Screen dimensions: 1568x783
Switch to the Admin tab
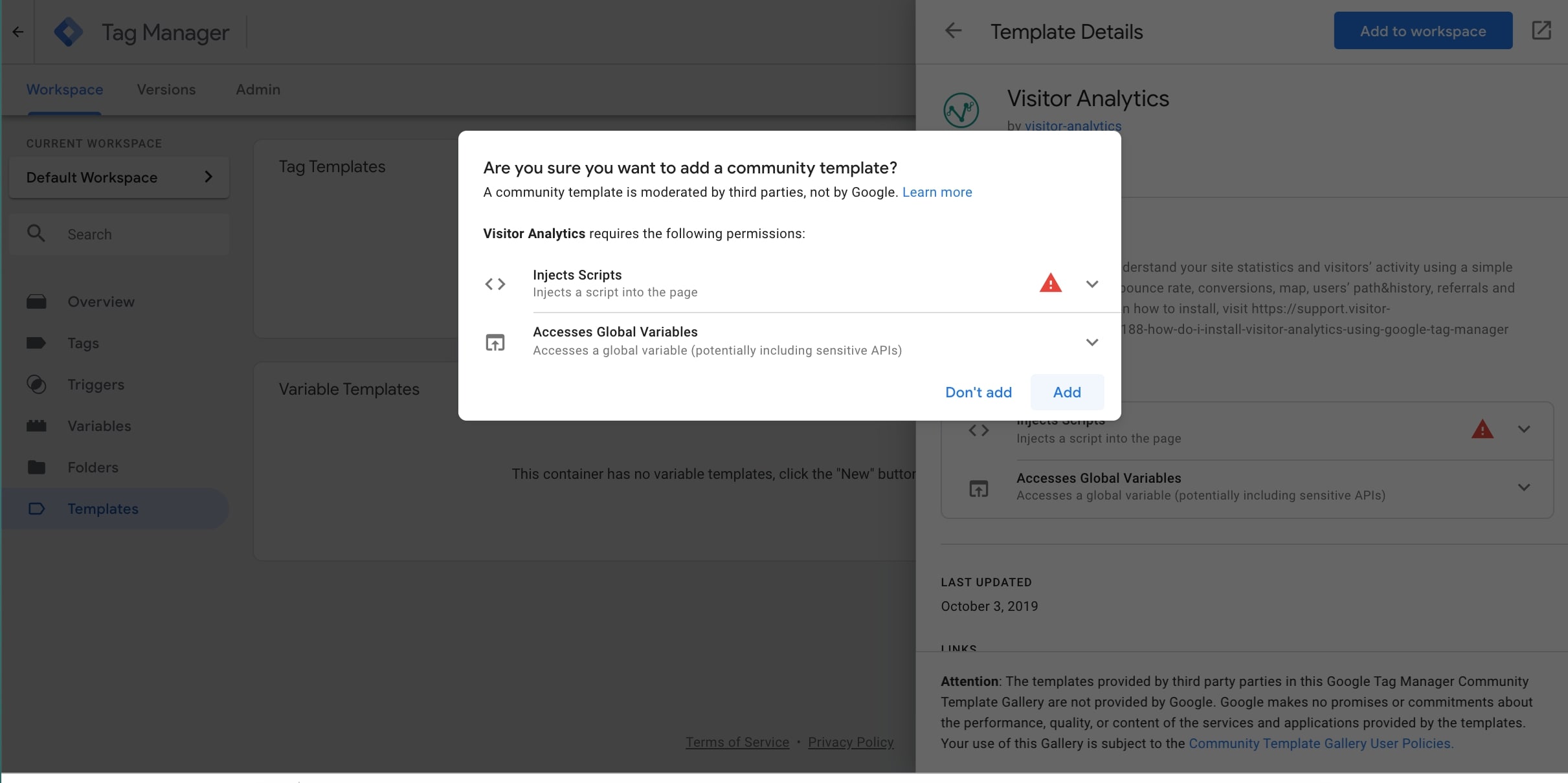[x=258, y=89]
